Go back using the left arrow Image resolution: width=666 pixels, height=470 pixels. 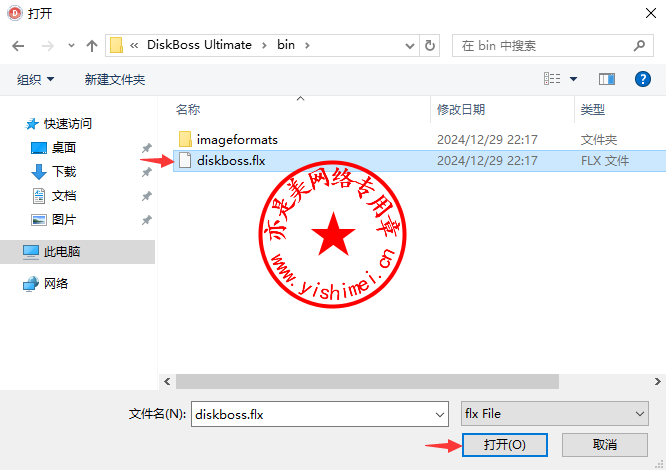pyautogui.click(x=18, y=45)
